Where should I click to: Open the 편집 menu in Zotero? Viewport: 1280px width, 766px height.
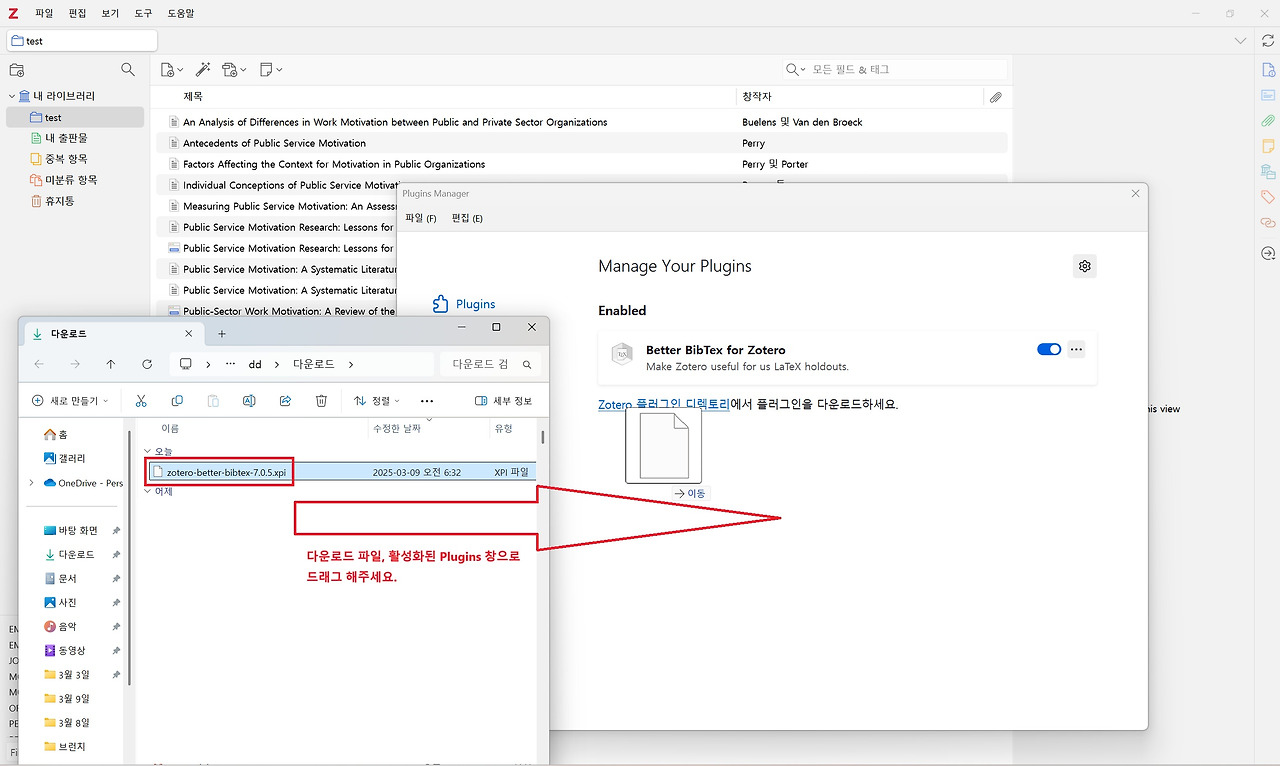point(78,14)
